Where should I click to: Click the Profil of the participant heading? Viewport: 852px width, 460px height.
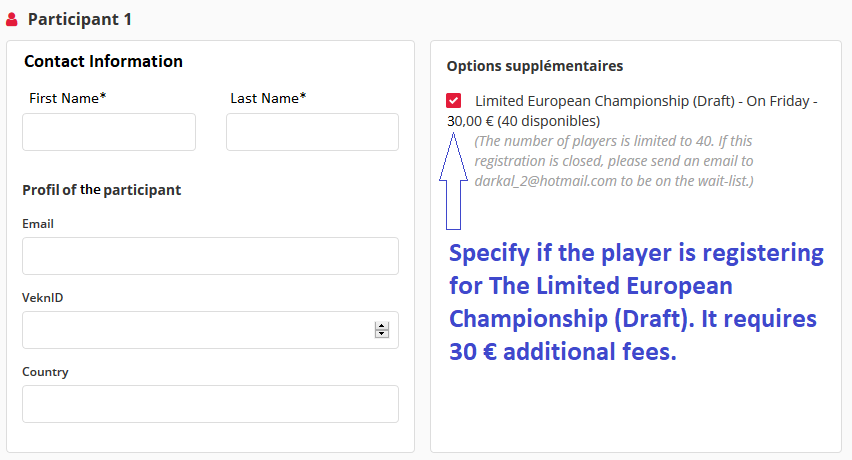pyautogui.click(x=102, y=190)
